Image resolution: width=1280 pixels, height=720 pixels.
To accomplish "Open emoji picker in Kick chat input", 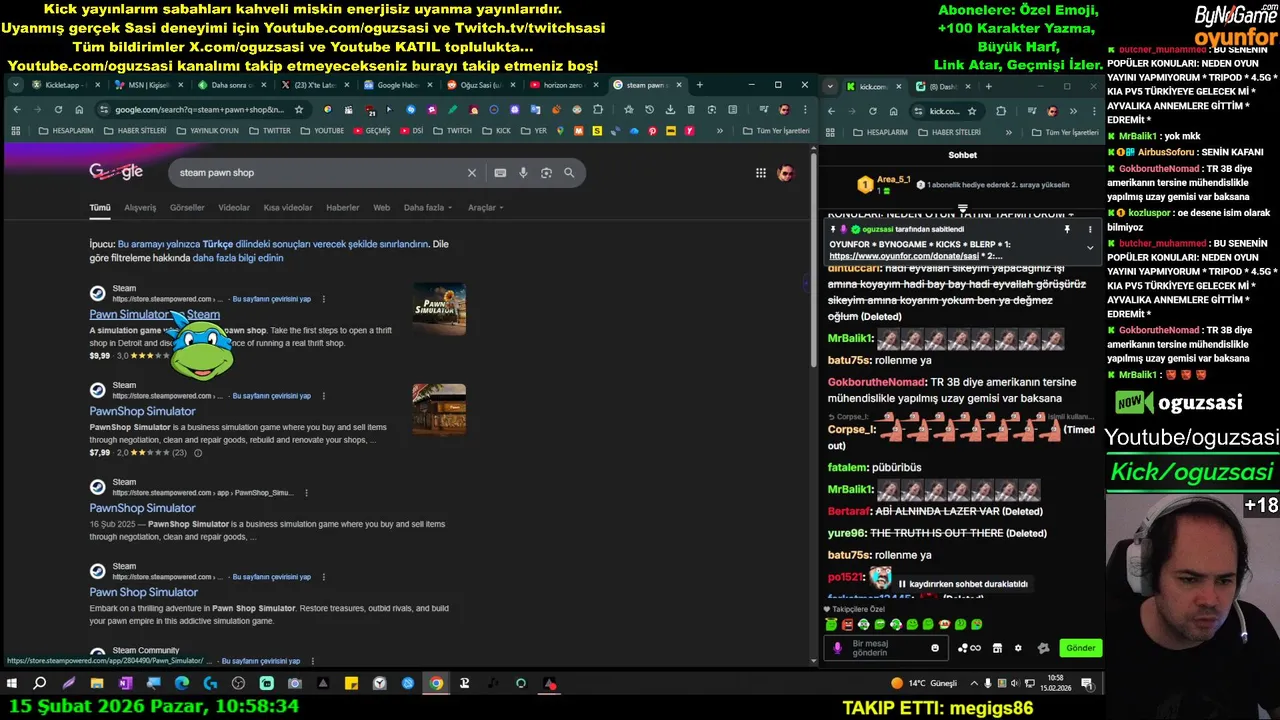I will pyautogui.click(x=935, y=648).
